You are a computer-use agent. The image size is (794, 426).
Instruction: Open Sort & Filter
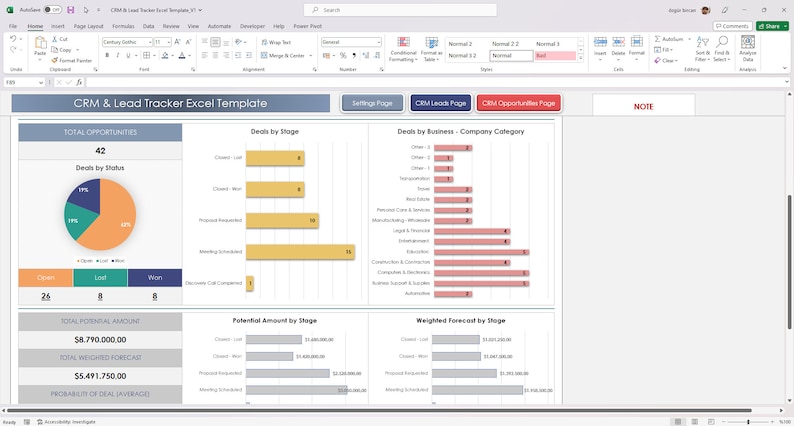coord(703,49)
